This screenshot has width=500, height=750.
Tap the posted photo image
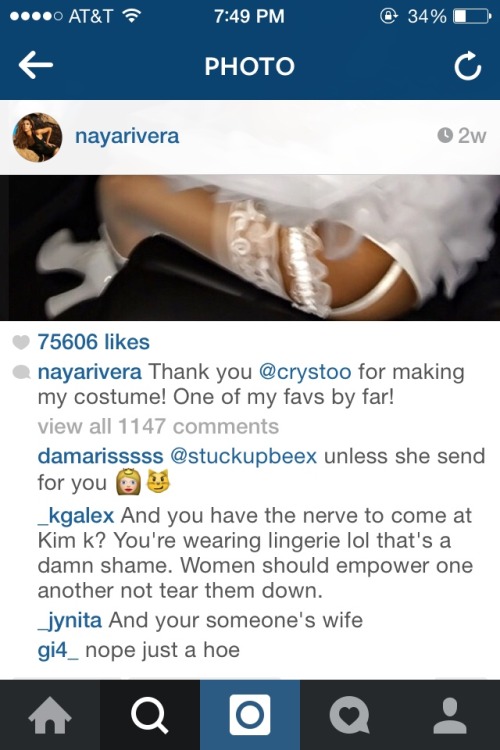pyautogui.click(x=250, y=247)
